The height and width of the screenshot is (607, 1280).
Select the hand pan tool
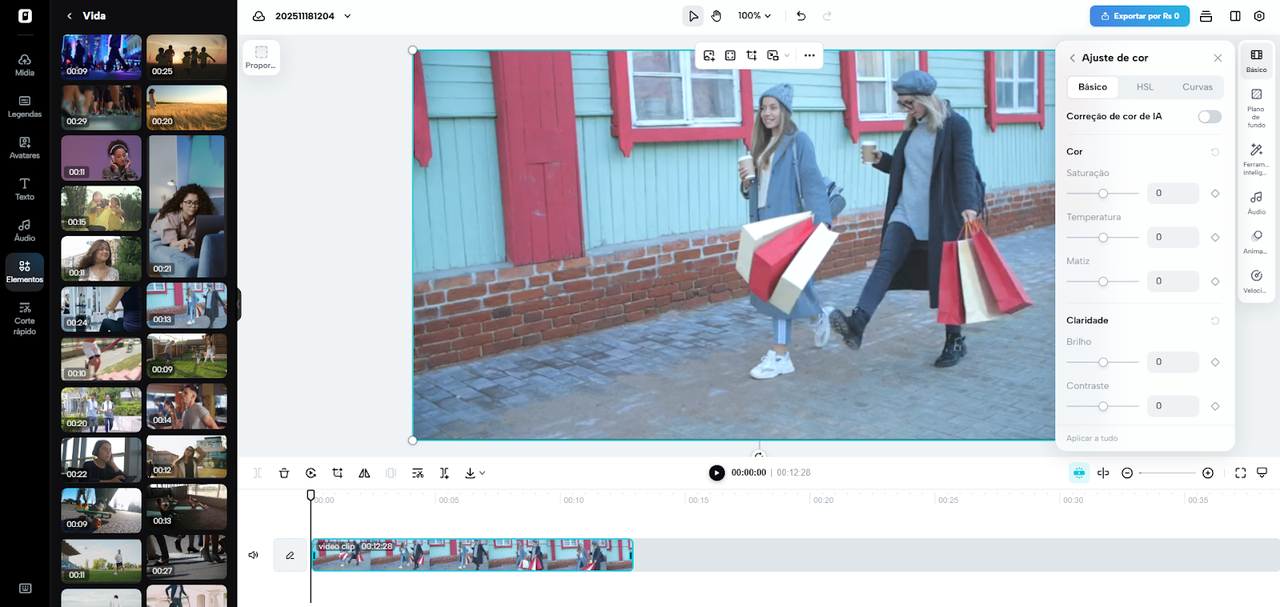click(716, 16)
